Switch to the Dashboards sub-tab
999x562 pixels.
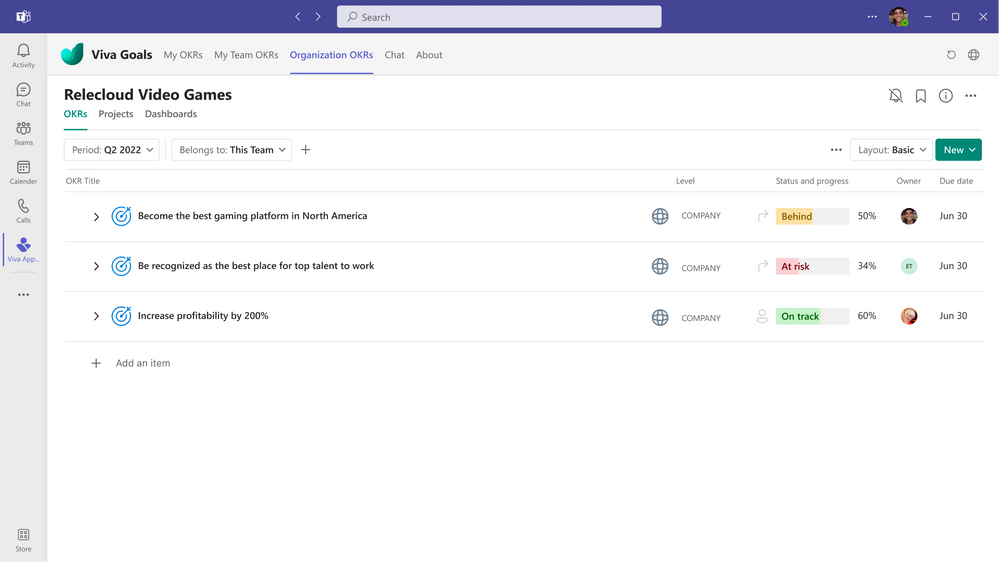click(x=171, y=114)
